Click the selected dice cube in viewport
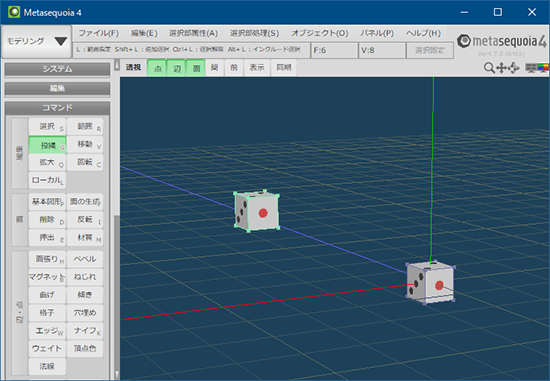The width and height of the screenshot is (550, 381). click(257, 211)
